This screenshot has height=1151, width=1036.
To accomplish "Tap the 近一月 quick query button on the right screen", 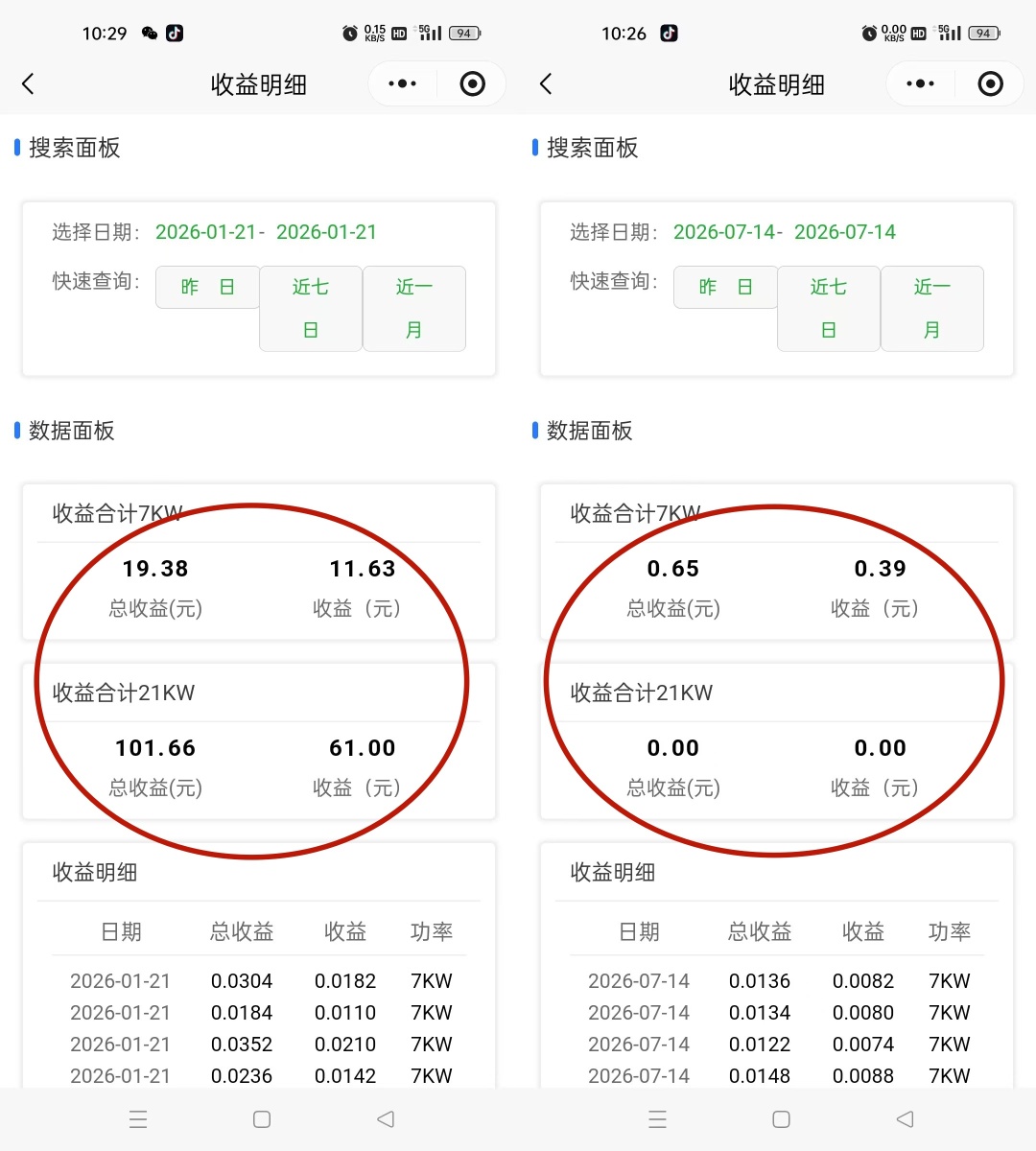I will pos(932,308).
